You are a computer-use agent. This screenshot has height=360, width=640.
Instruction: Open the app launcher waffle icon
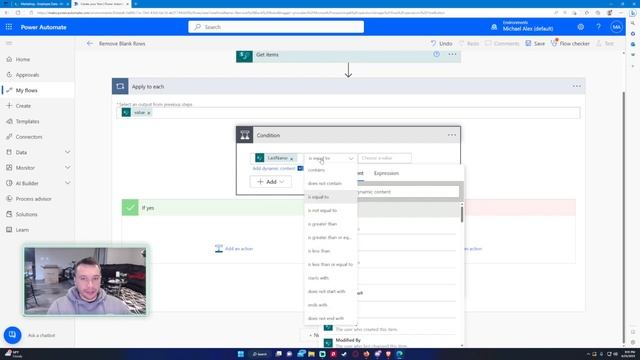pos(9,27)
